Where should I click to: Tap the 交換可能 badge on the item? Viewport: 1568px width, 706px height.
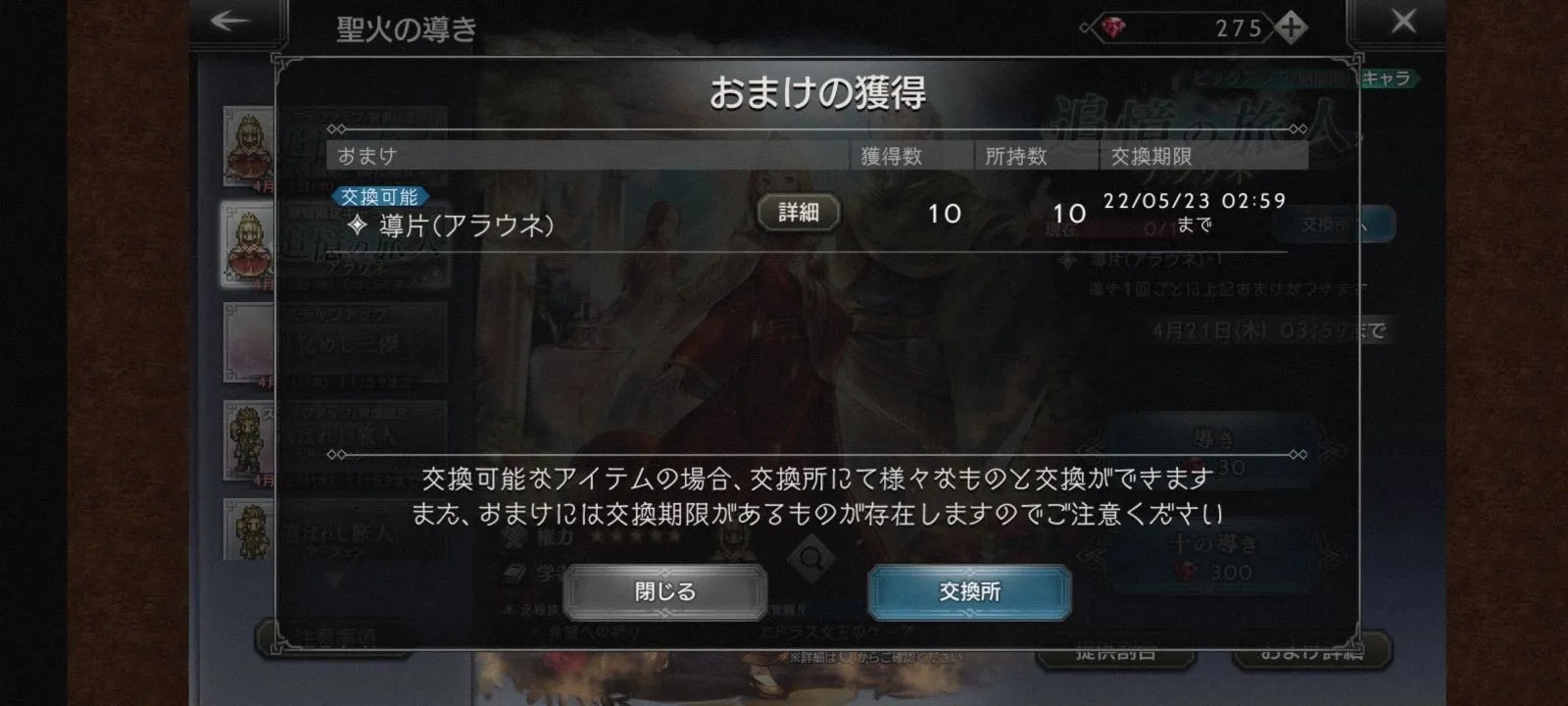point(379,197)
